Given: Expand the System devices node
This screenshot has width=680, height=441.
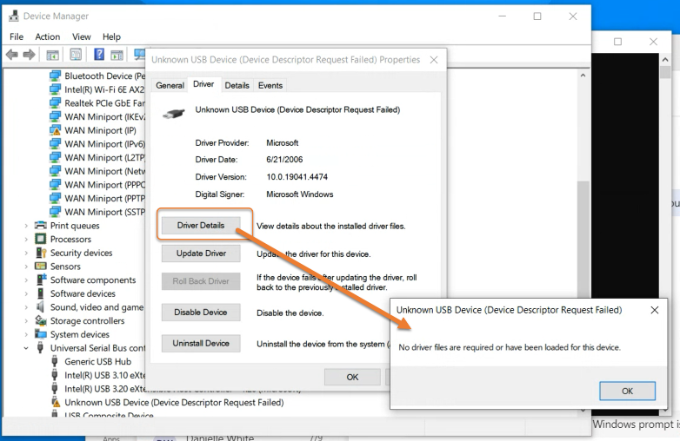Looking at the screenshot, I should tap(27, 334).
